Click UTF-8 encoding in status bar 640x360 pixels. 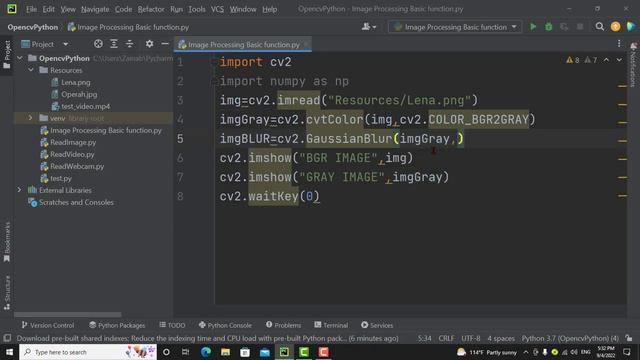pyautogui.click(x=471, y=338)
